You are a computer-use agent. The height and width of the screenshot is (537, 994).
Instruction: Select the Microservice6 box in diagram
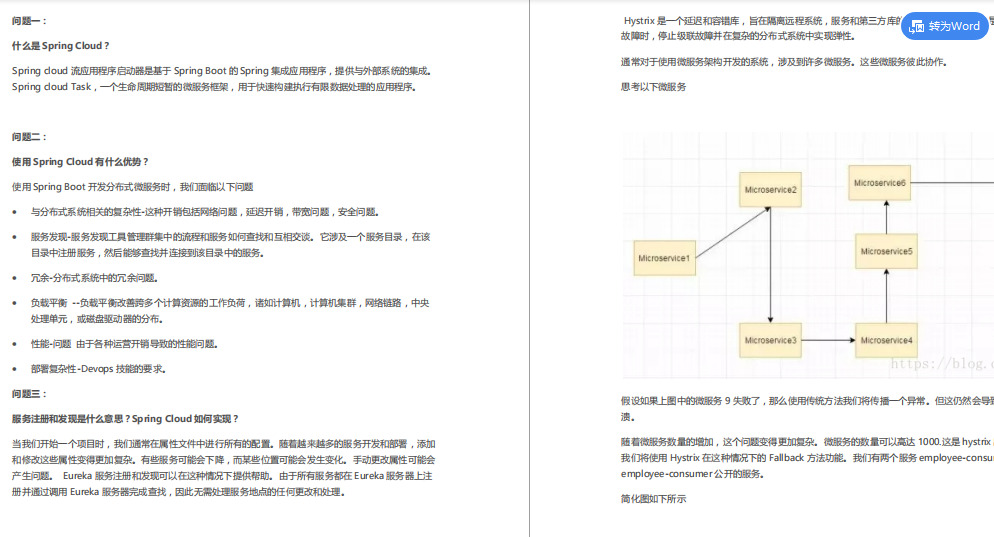pos(880,183)
